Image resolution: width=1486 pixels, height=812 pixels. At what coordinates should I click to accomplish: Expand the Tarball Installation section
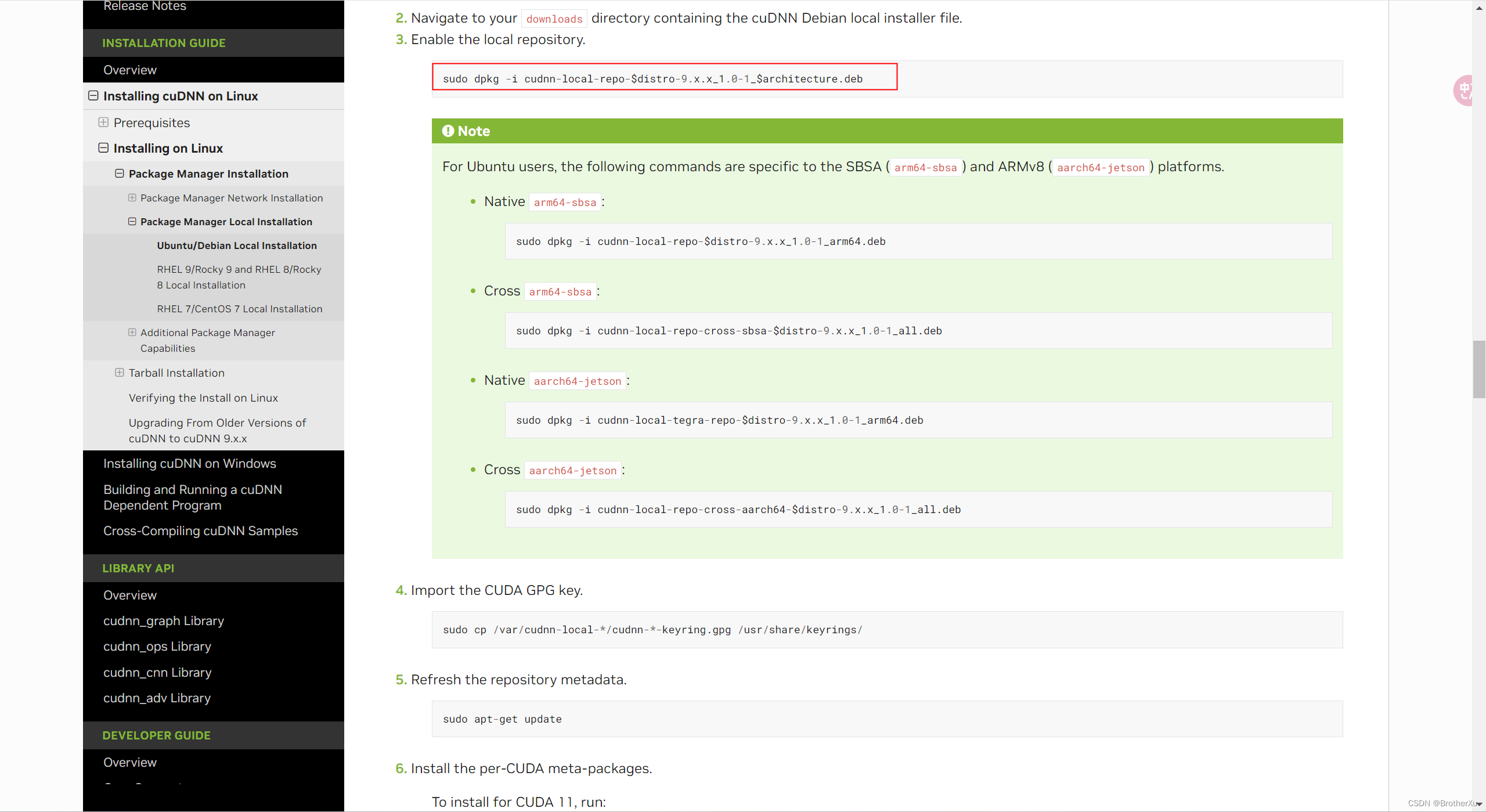coord(118,372)
